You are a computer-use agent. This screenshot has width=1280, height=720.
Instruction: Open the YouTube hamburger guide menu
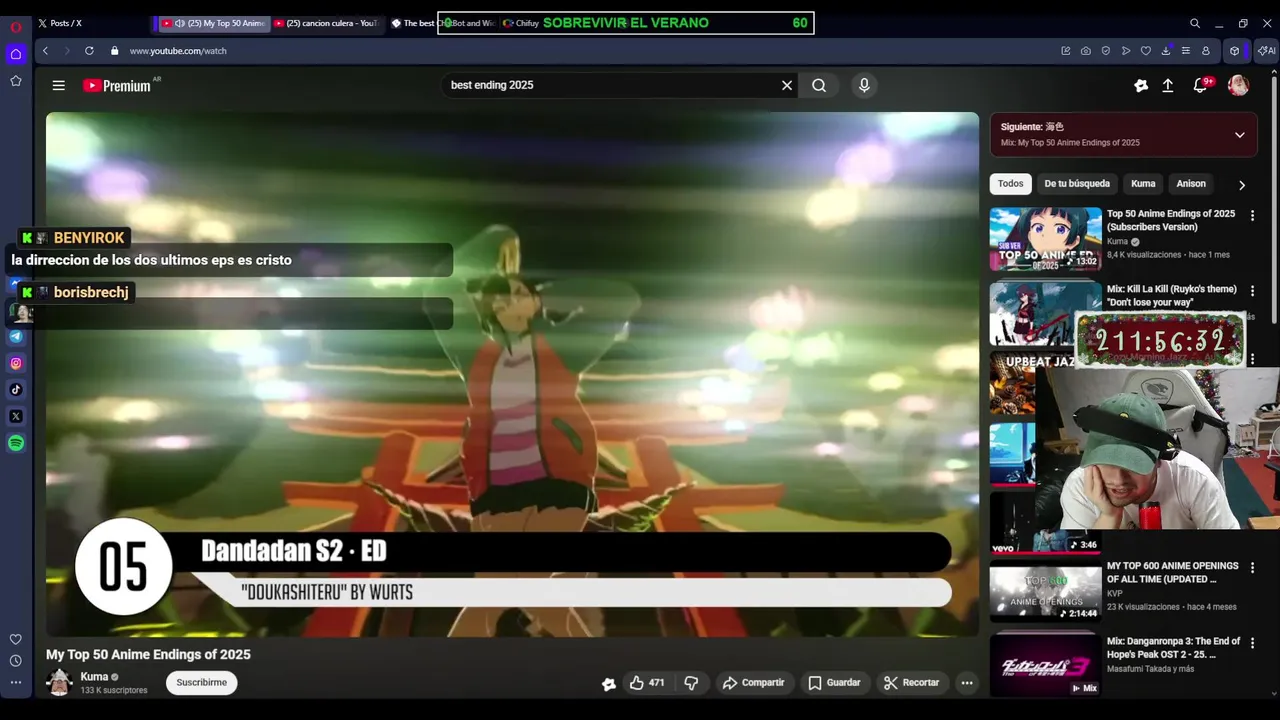pyautogui.click(x=59, y=86)
